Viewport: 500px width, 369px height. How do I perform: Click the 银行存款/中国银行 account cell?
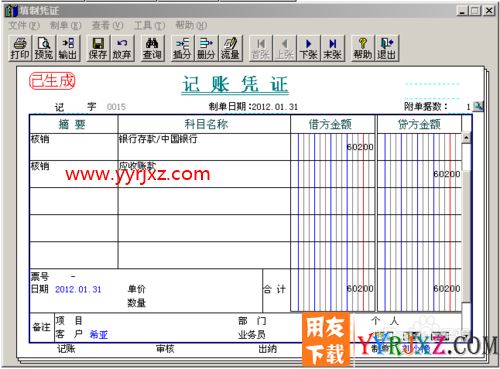(x=204, y=147)
